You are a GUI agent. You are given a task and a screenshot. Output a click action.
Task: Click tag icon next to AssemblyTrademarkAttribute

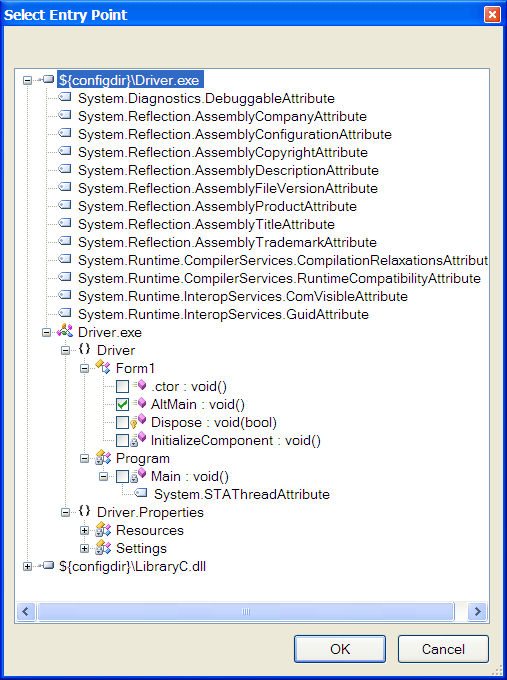pyautogui.click(x=65, y=242)
